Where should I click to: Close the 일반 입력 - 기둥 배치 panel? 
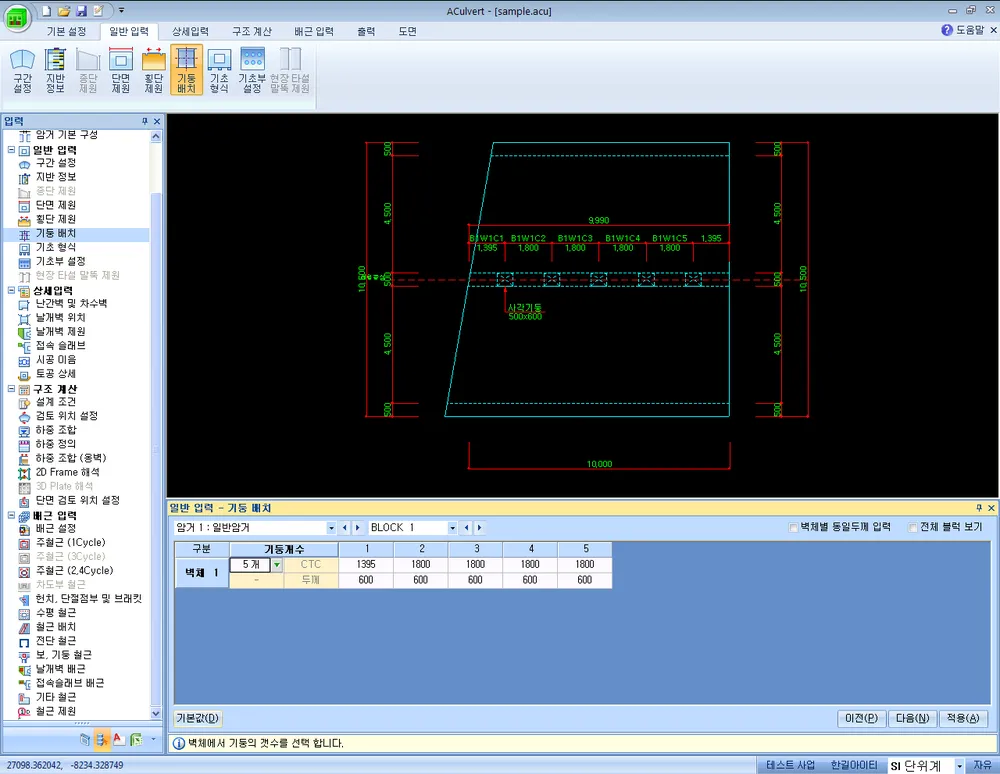991,508
